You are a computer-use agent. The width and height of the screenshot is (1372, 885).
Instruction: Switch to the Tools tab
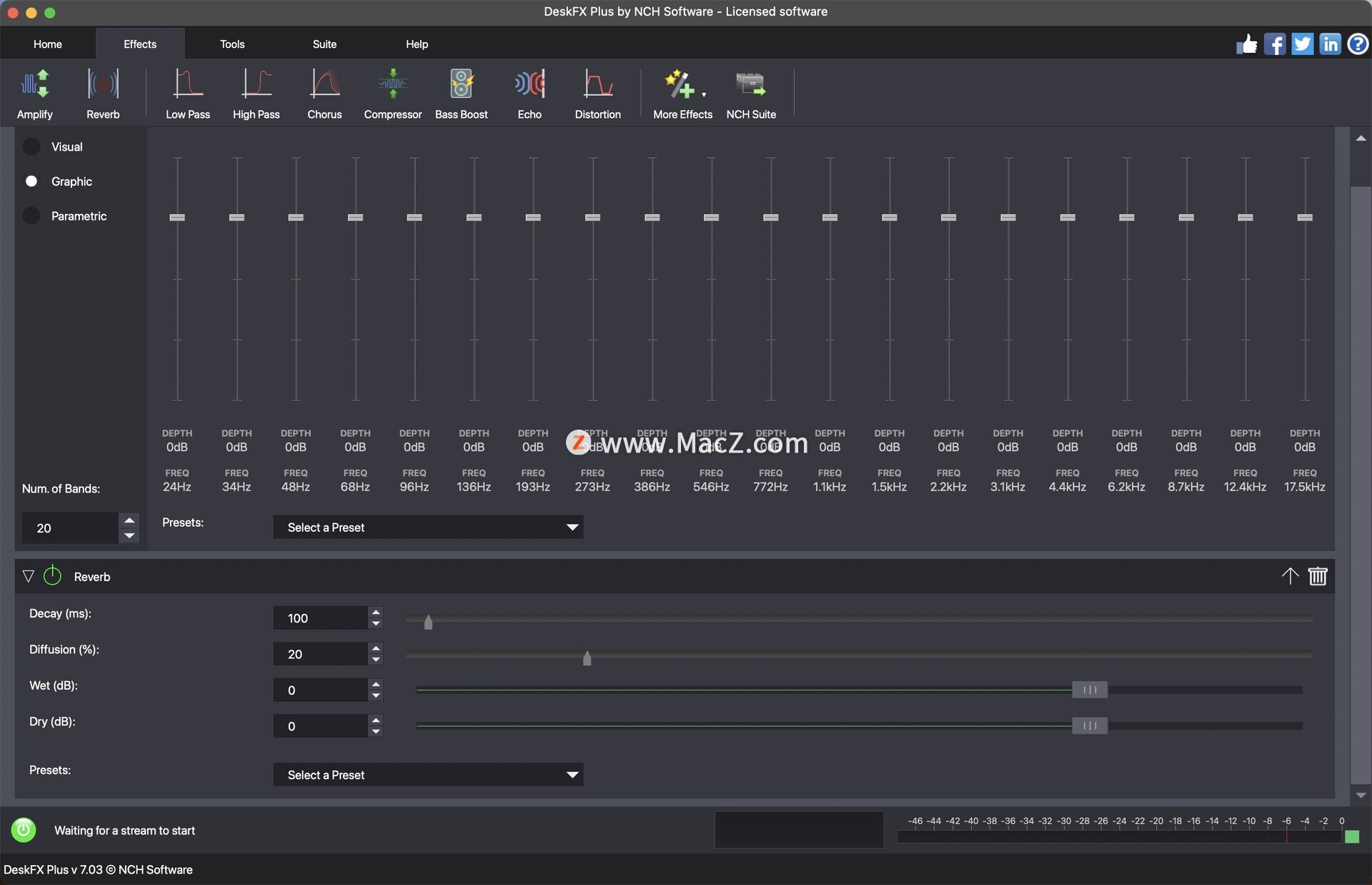tap(232, 44)
